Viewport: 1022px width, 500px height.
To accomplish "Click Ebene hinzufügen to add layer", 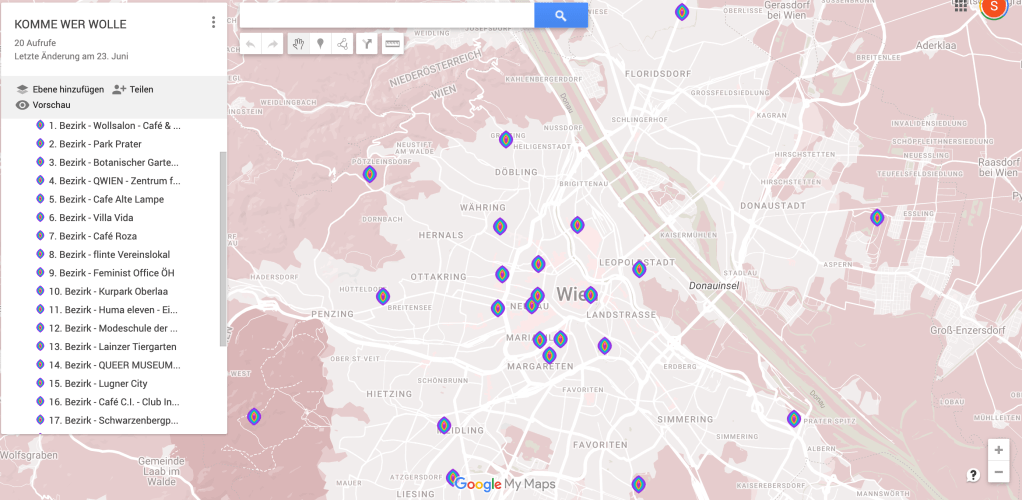I will (60, 89).
